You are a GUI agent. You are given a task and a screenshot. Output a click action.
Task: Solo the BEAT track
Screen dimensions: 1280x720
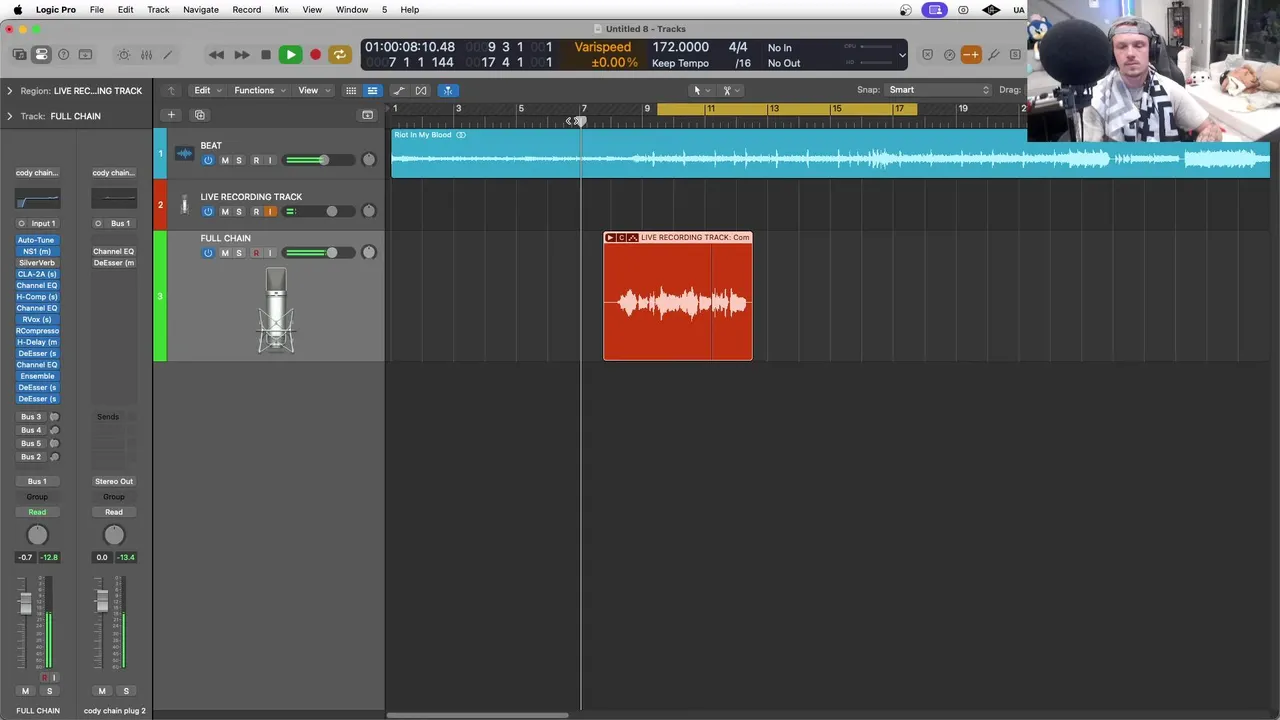pos(239,161)
